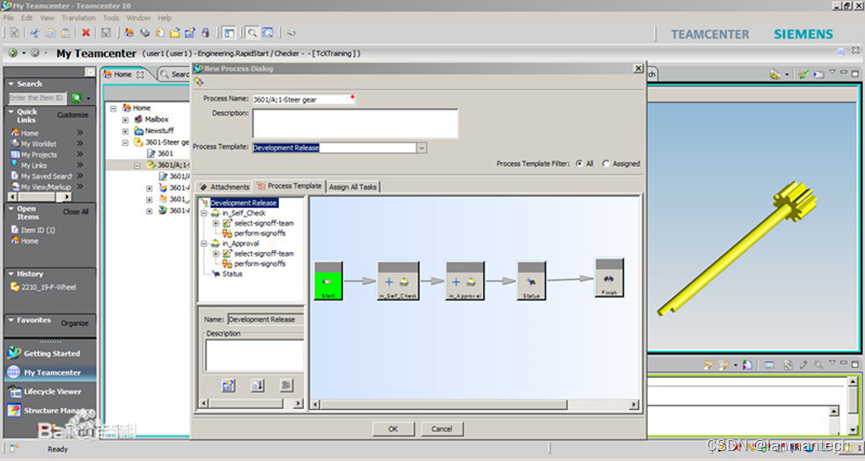Expand the Newstuff folder in Home tree
865x461 pixels.
pyautogui.click(x=125, y=131)
